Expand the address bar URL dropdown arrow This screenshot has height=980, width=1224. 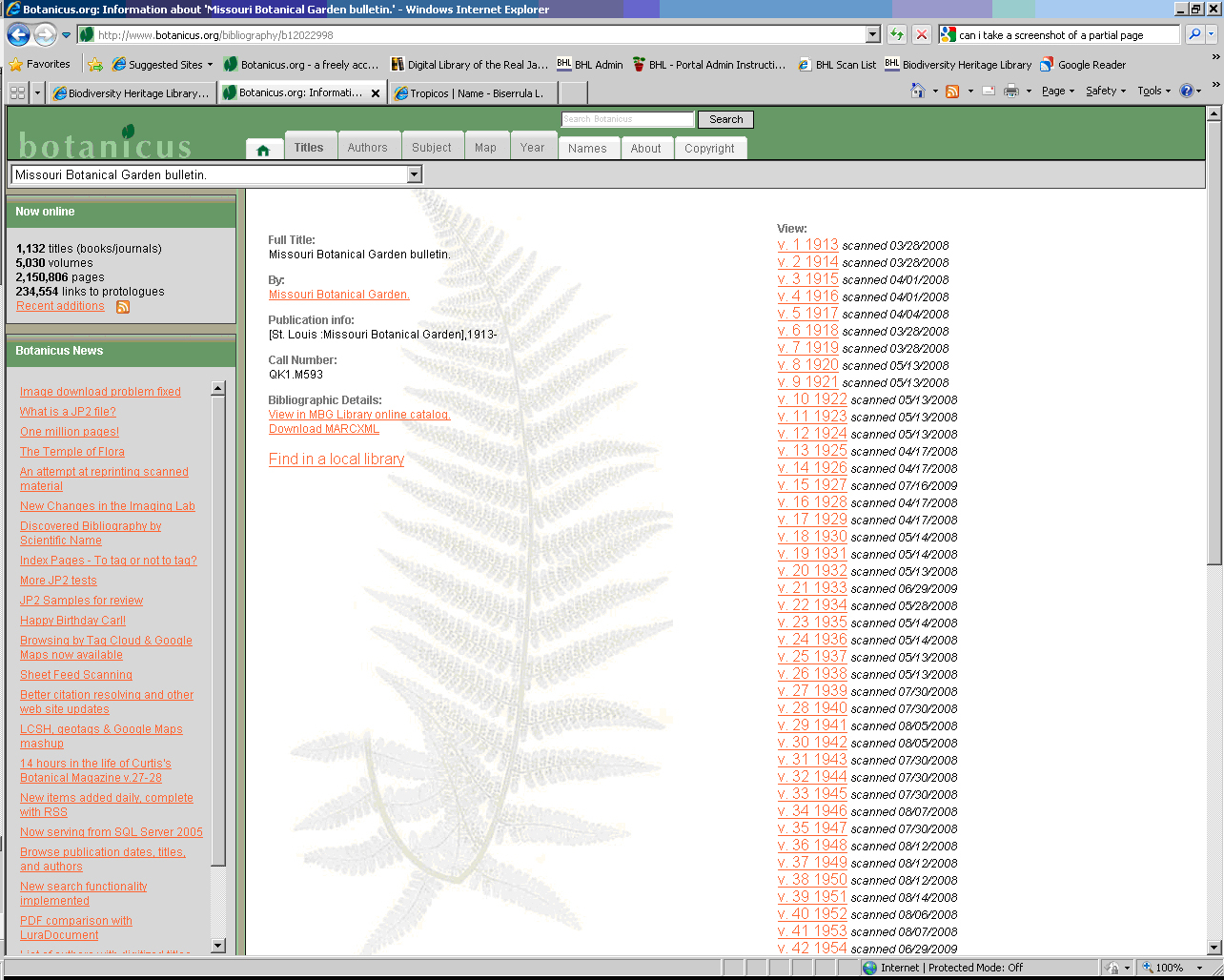click(872, 35)
